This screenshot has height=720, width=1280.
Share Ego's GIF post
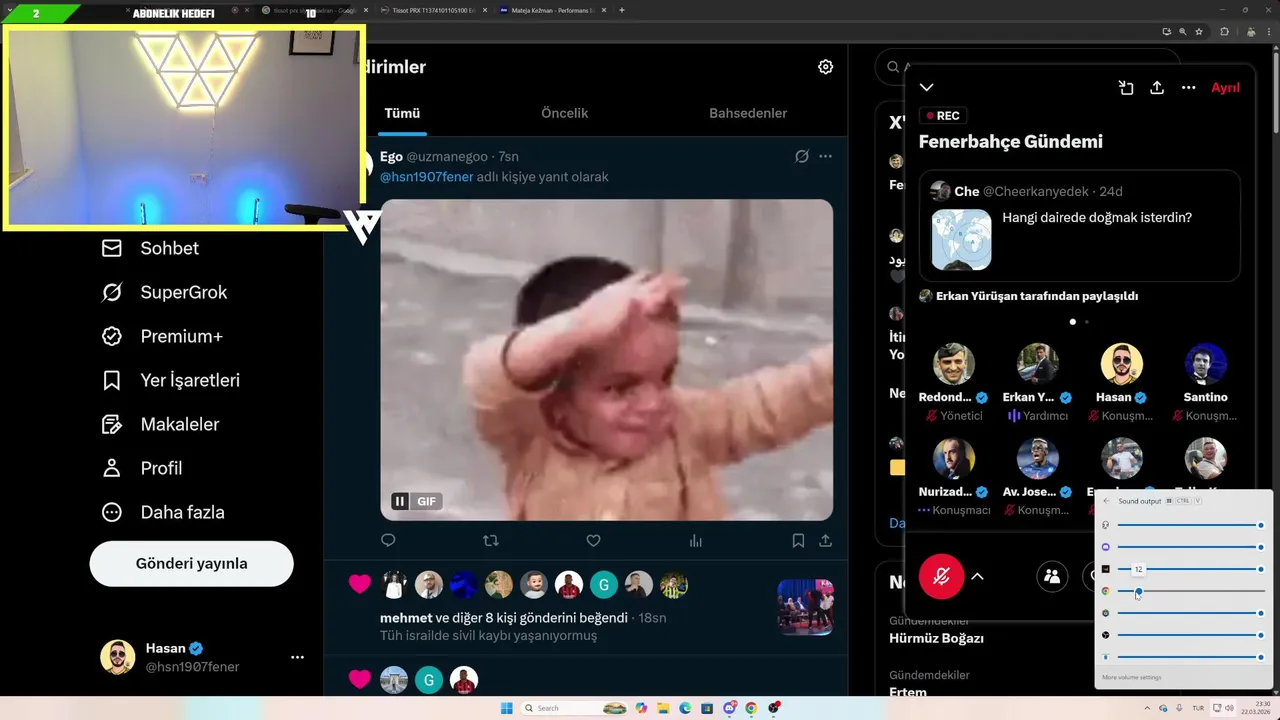pos(826,540)
